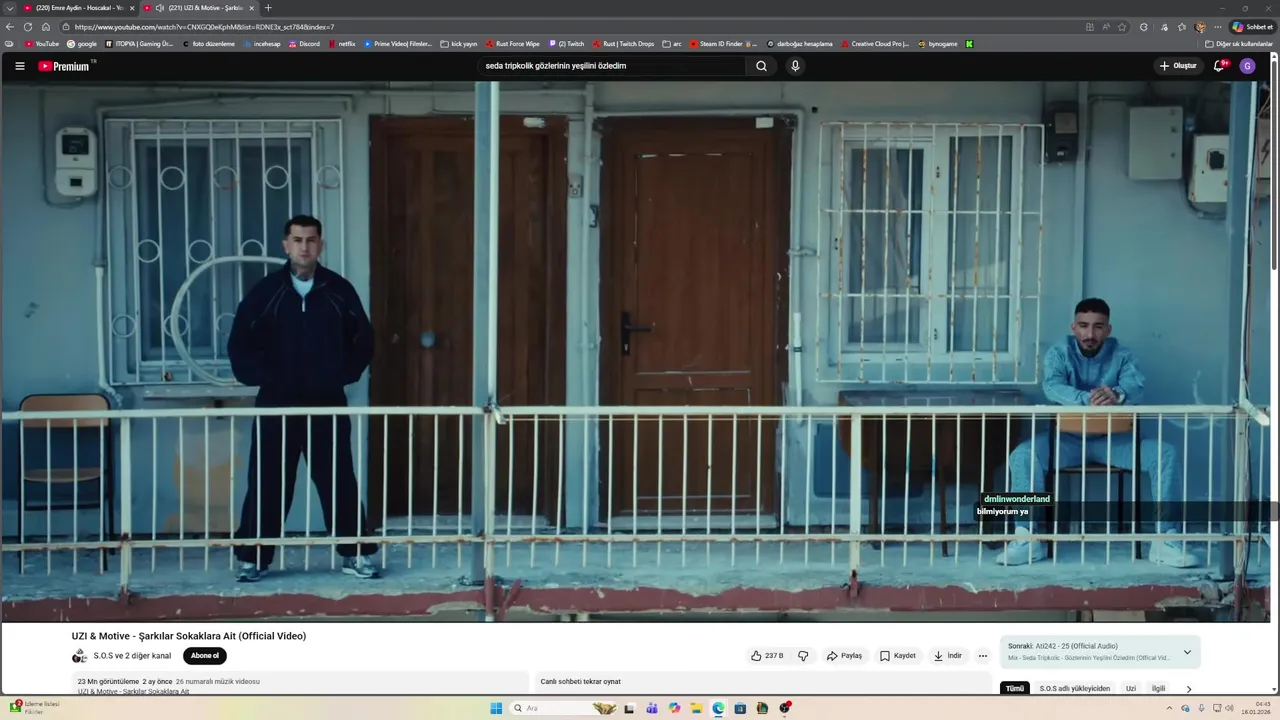The image size is (1280, 720).
Task: Go to YouTube Premium home logo
Action: coord(66,66)
